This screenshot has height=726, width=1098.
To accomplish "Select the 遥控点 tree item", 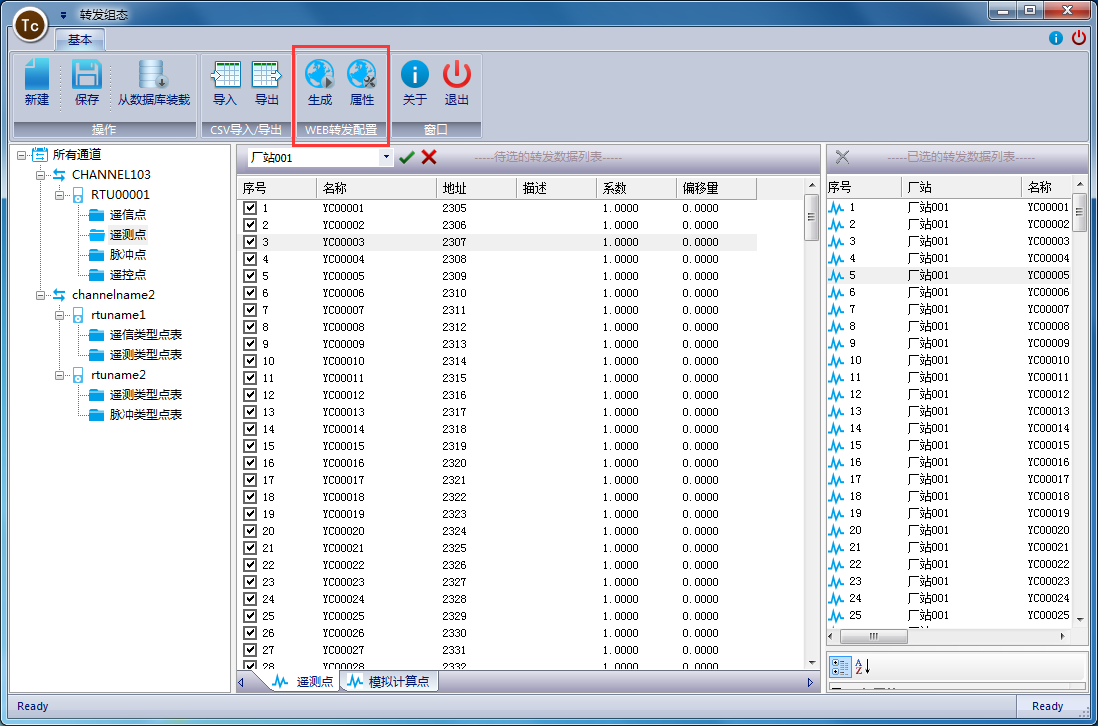I will coord(128,275).
